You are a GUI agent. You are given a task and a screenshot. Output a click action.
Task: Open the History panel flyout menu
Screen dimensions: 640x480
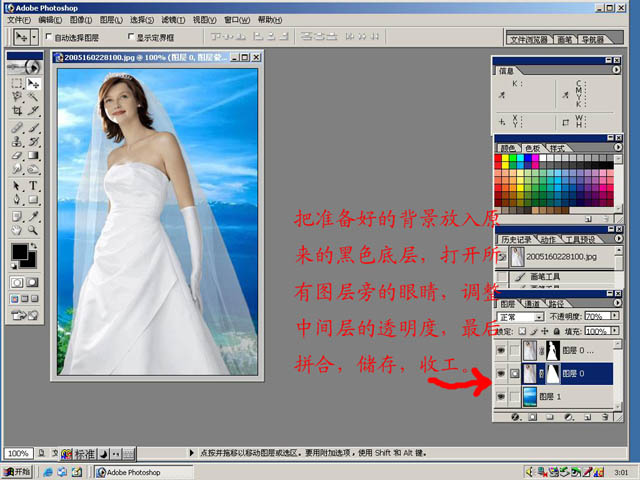pyautogui.click(x=618, y=238)
